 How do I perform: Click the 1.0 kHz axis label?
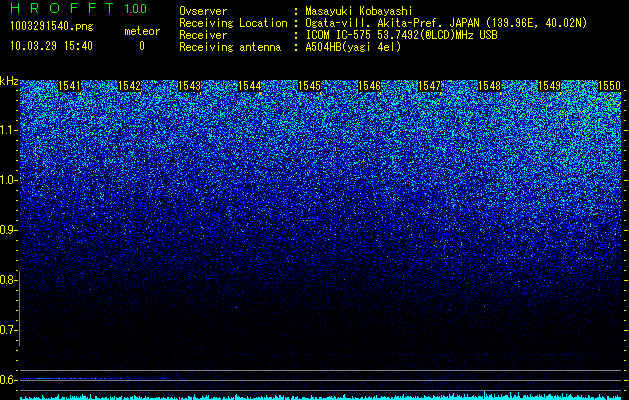(x=9, y=180)
